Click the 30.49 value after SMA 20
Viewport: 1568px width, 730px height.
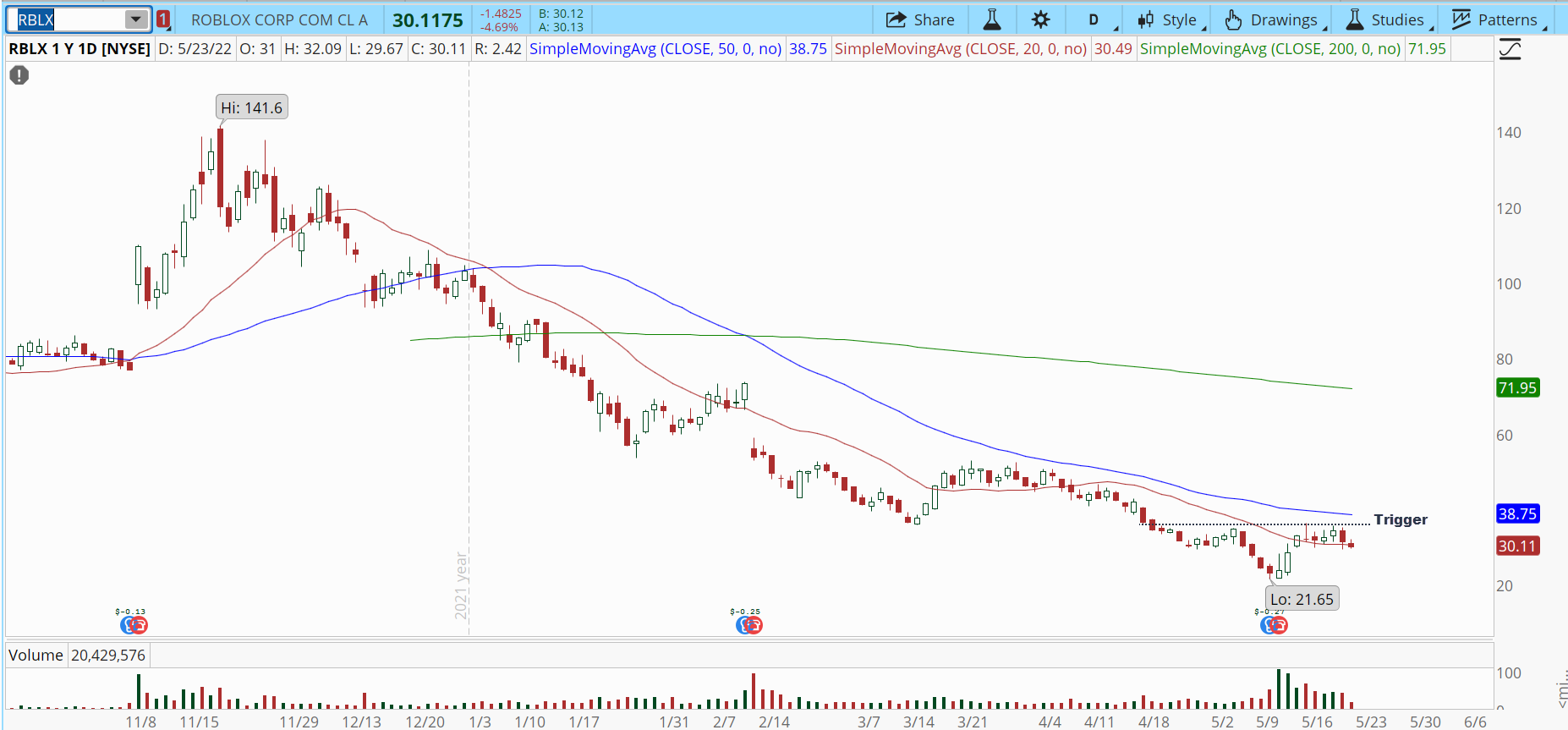(x=1113, y=49)
